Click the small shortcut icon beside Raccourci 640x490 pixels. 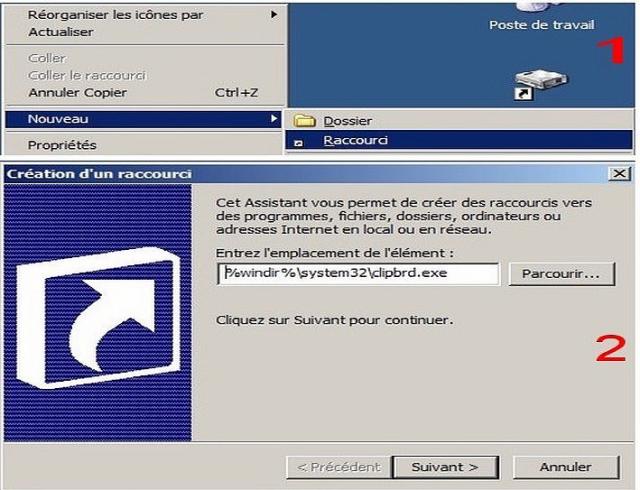click(x=299, y=143)
